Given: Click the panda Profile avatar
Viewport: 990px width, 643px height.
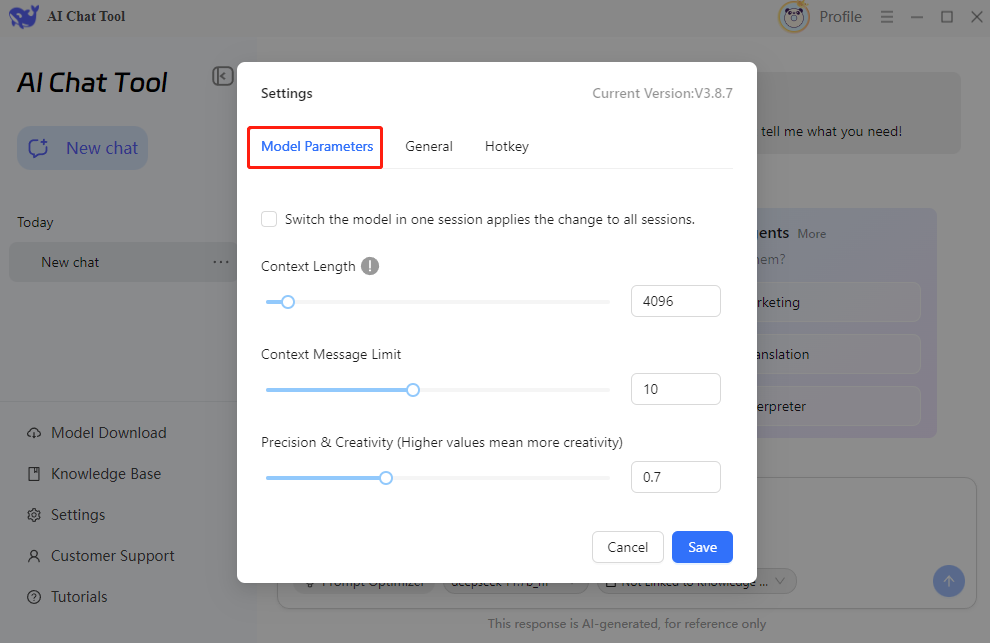Looking at the screenshot, I should pyautogui.click(x=794, y=17).
